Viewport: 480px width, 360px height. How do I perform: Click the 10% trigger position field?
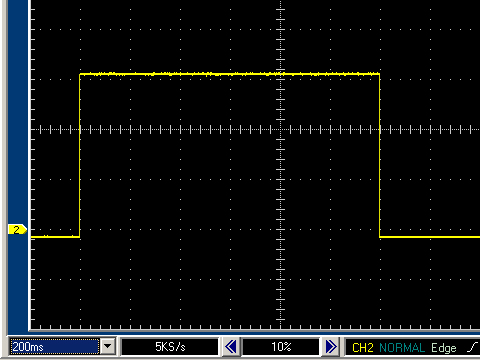pos(281,347)
